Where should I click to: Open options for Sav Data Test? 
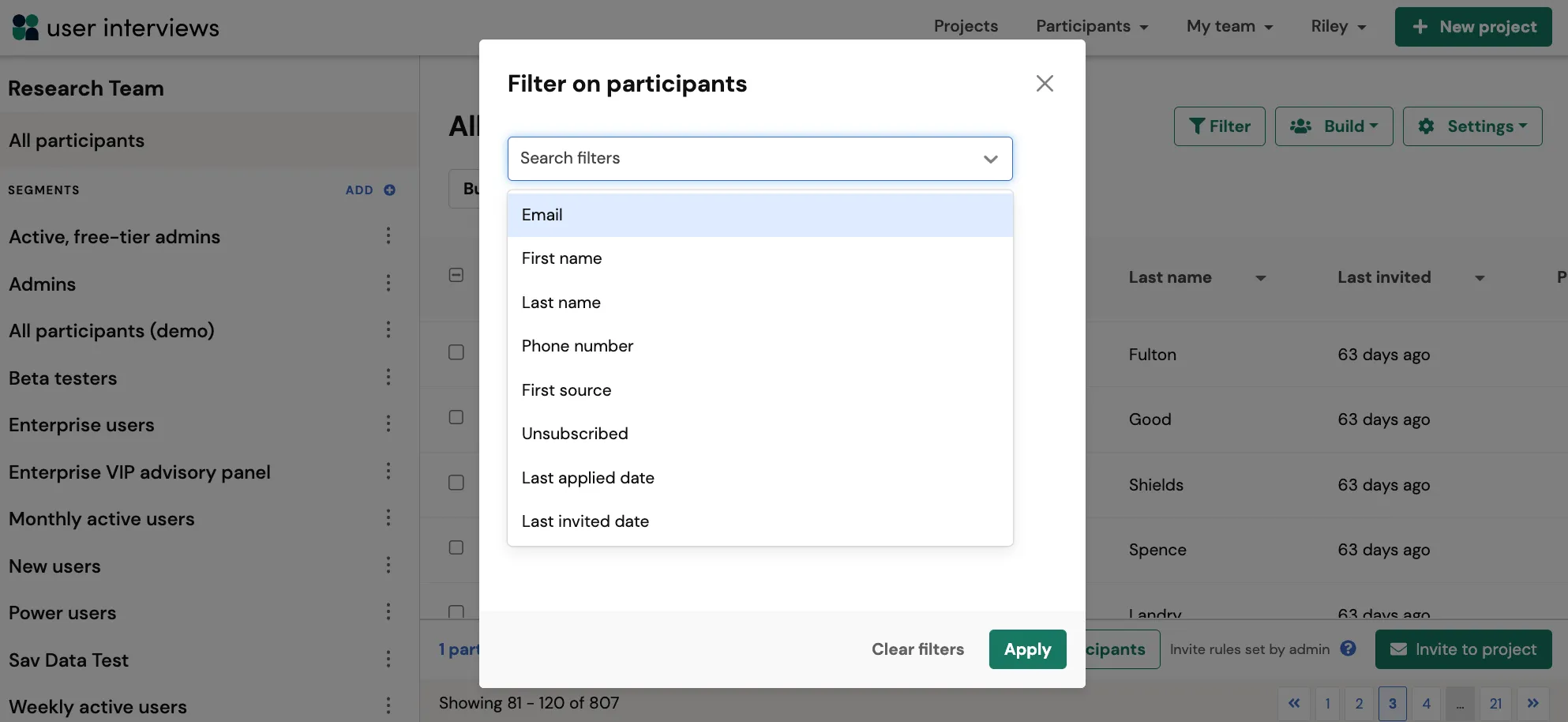pos(388,660)
